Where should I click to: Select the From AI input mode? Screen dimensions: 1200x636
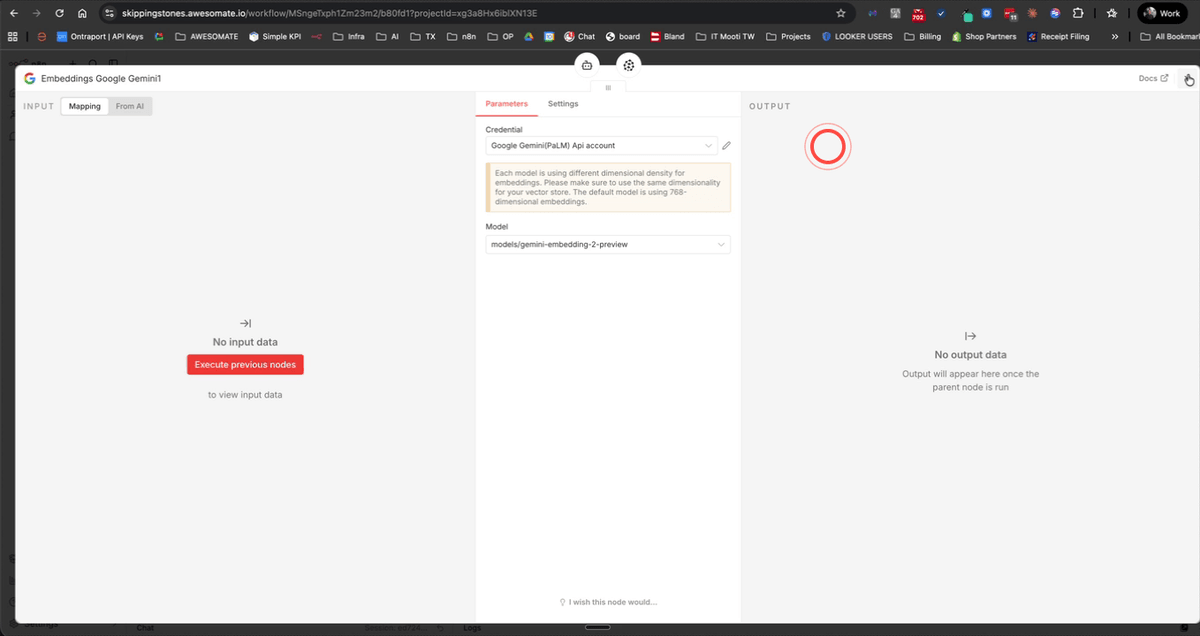tap(130, 106)
